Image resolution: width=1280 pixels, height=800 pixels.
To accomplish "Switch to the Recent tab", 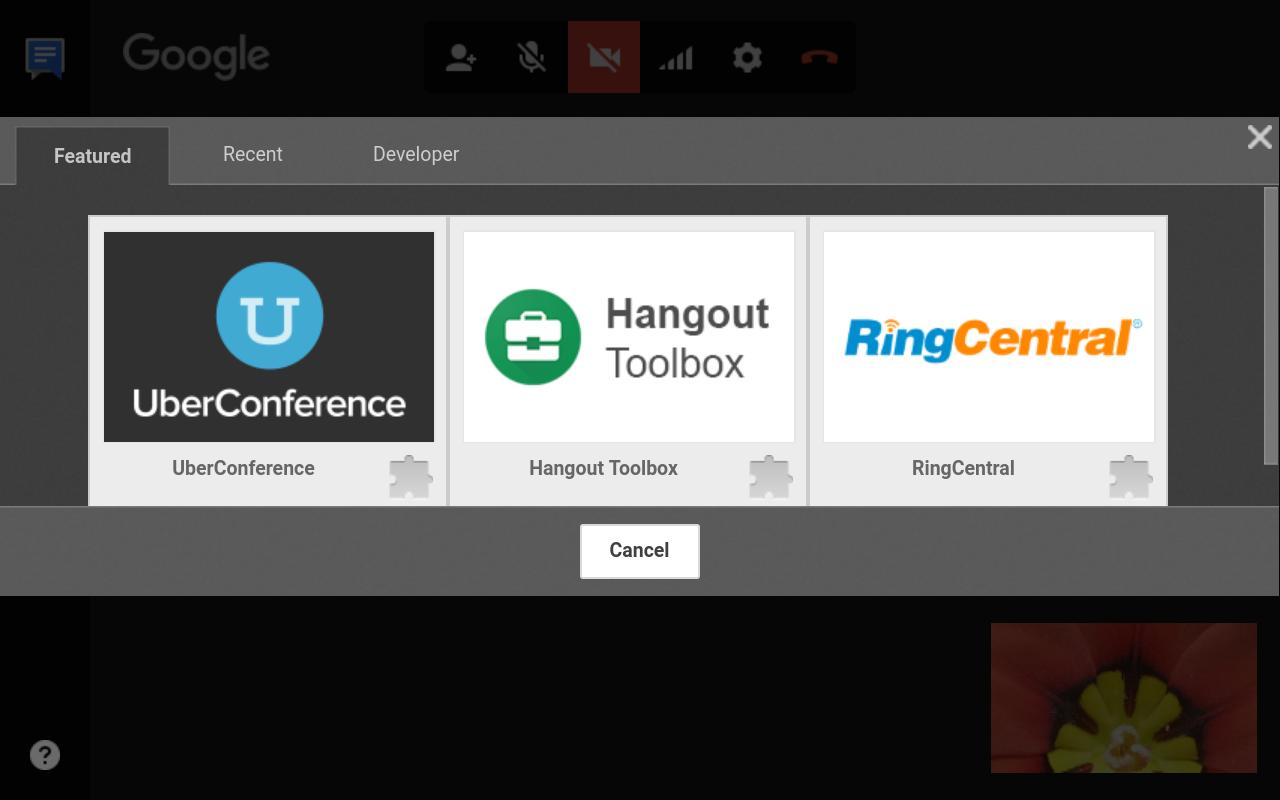I will [253, 154].
